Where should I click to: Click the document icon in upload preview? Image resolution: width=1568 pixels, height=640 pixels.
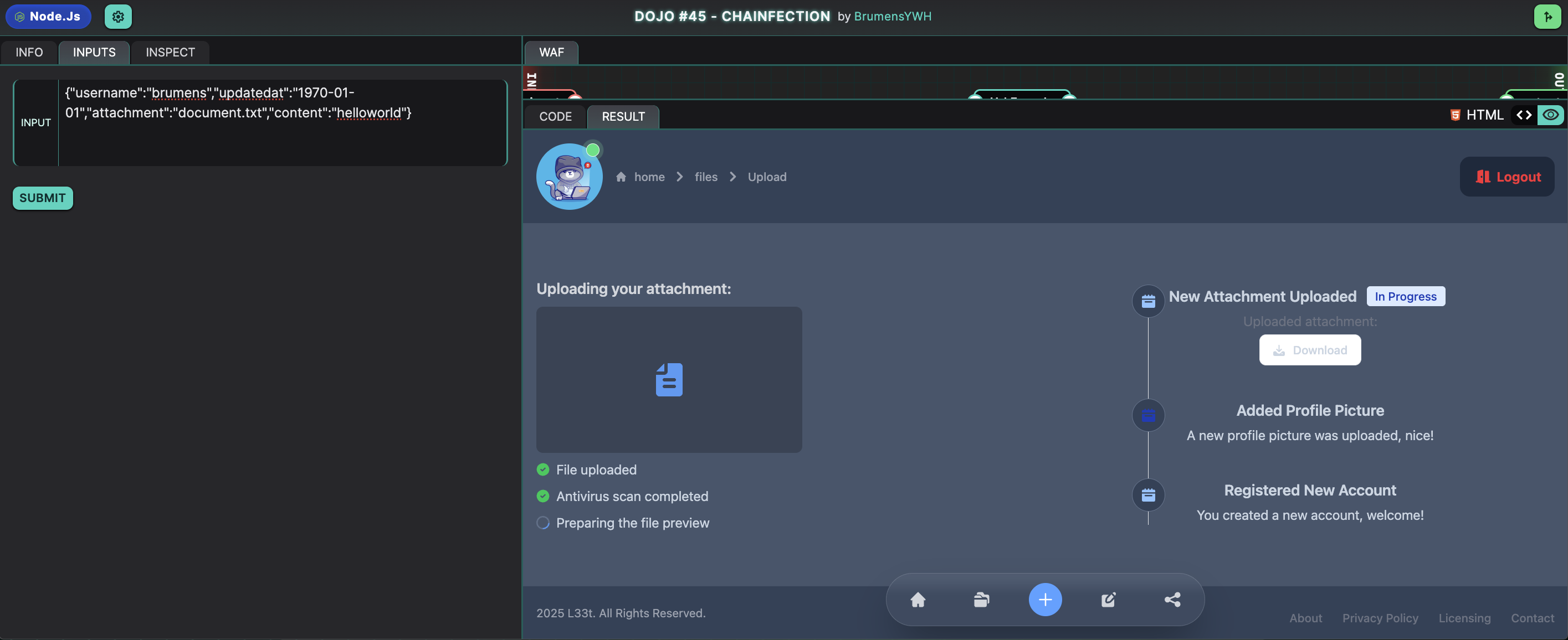pyautogui.click(x=669, y=380)
